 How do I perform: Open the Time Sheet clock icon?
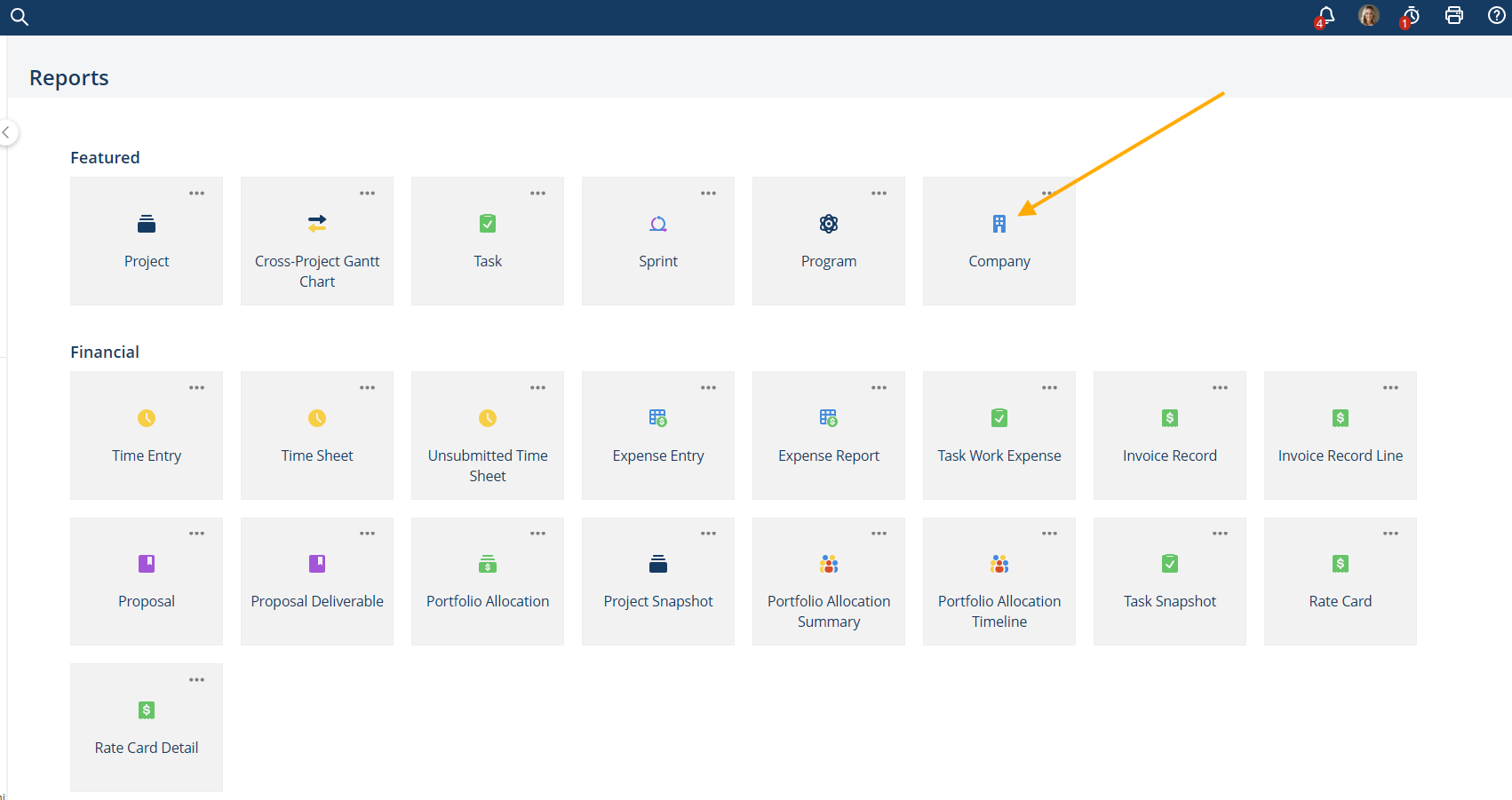[x=317, y=418]
